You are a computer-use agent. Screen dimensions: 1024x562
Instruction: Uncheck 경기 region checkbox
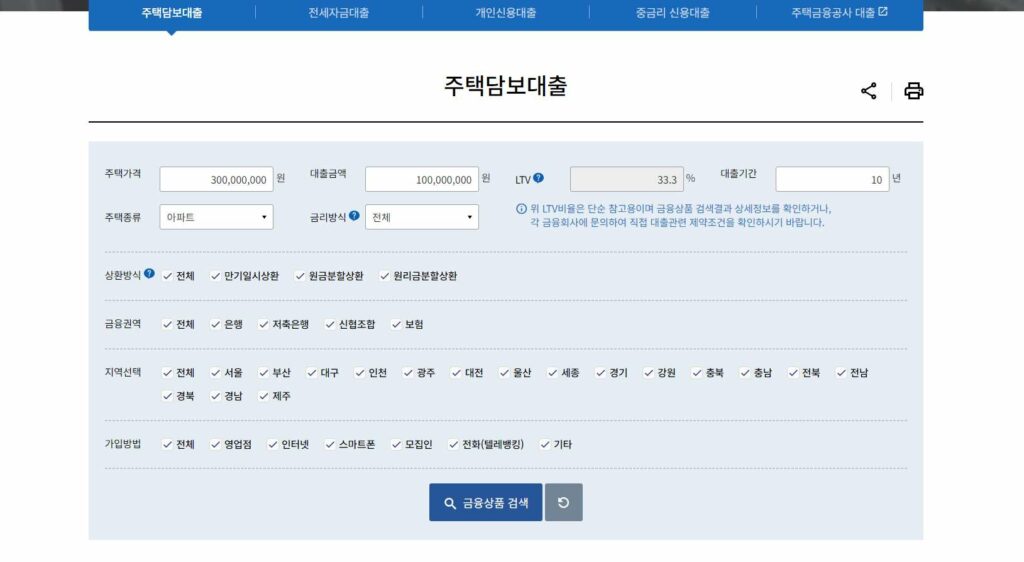(x=601, y=373)
